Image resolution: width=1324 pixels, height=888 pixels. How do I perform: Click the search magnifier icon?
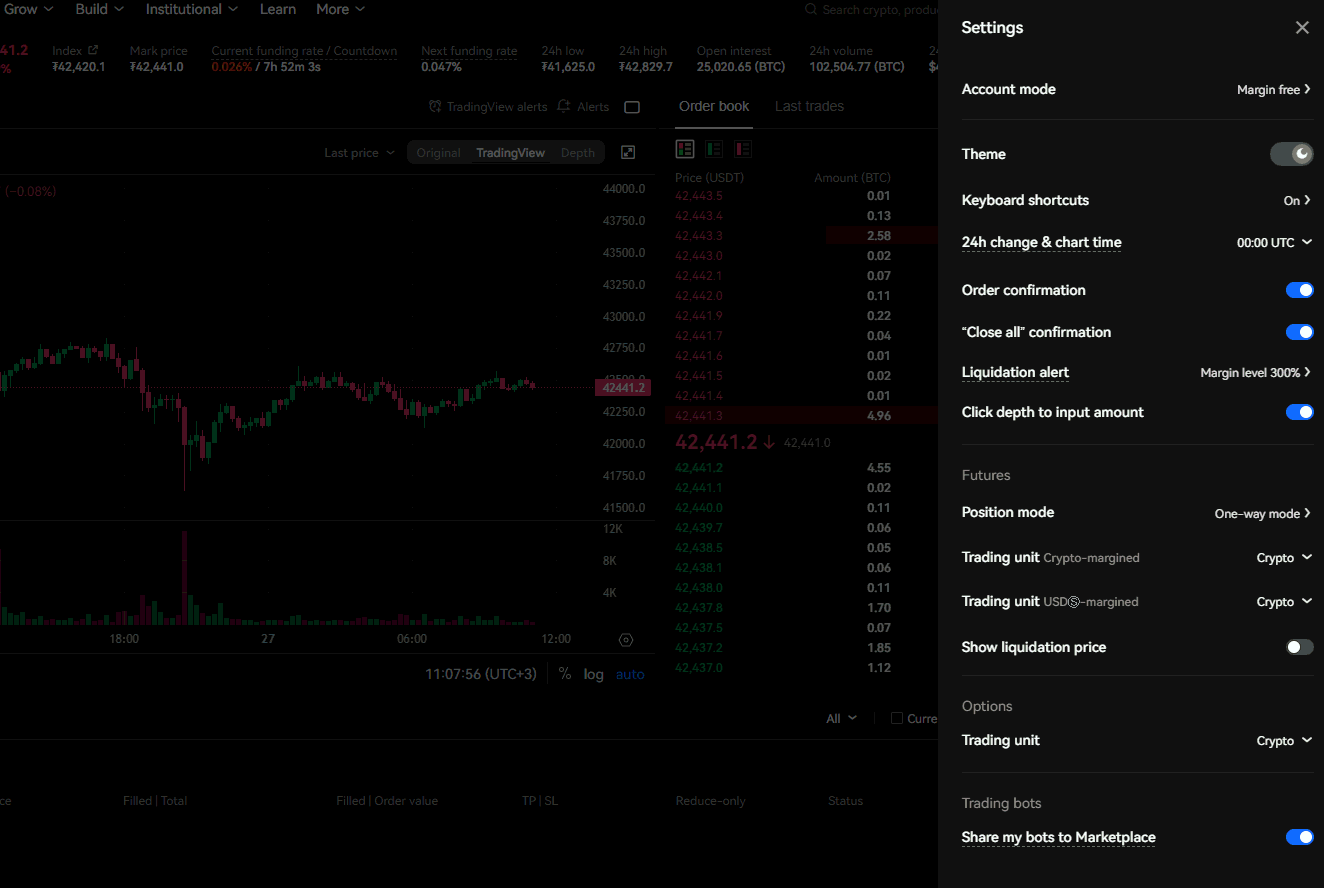pyautogui.click(x=811, y=9)
